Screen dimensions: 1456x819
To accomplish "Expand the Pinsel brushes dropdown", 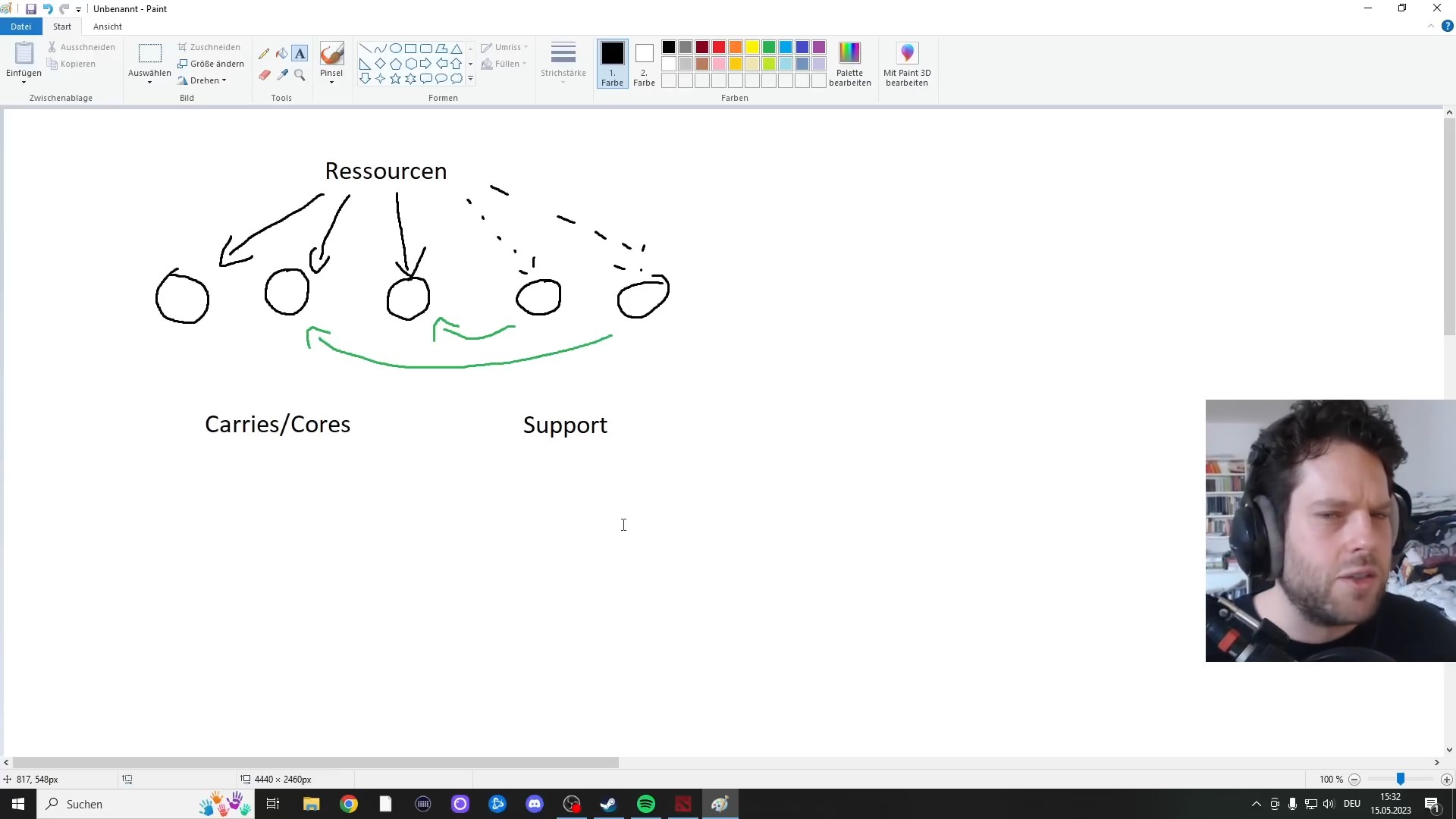I will pyautogui.click(x=331, y=80).
